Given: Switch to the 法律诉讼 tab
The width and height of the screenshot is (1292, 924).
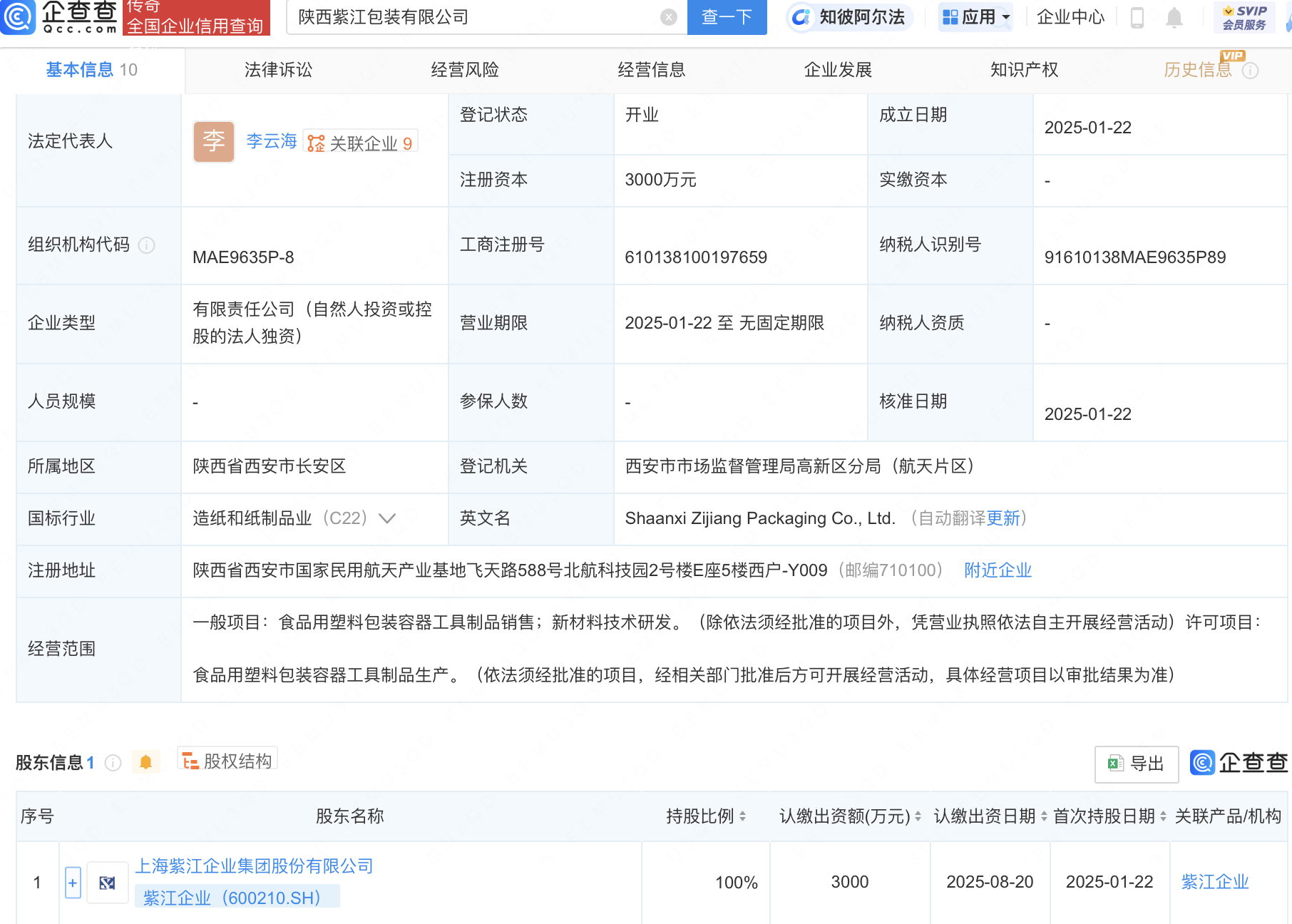Looking at the screenshot, I should point(277,69).
